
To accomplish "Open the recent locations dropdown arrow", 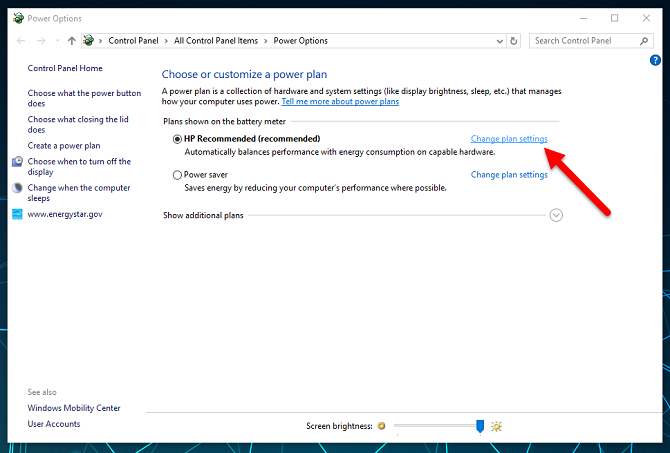I will pyautogui.click(x=57, y=41).
